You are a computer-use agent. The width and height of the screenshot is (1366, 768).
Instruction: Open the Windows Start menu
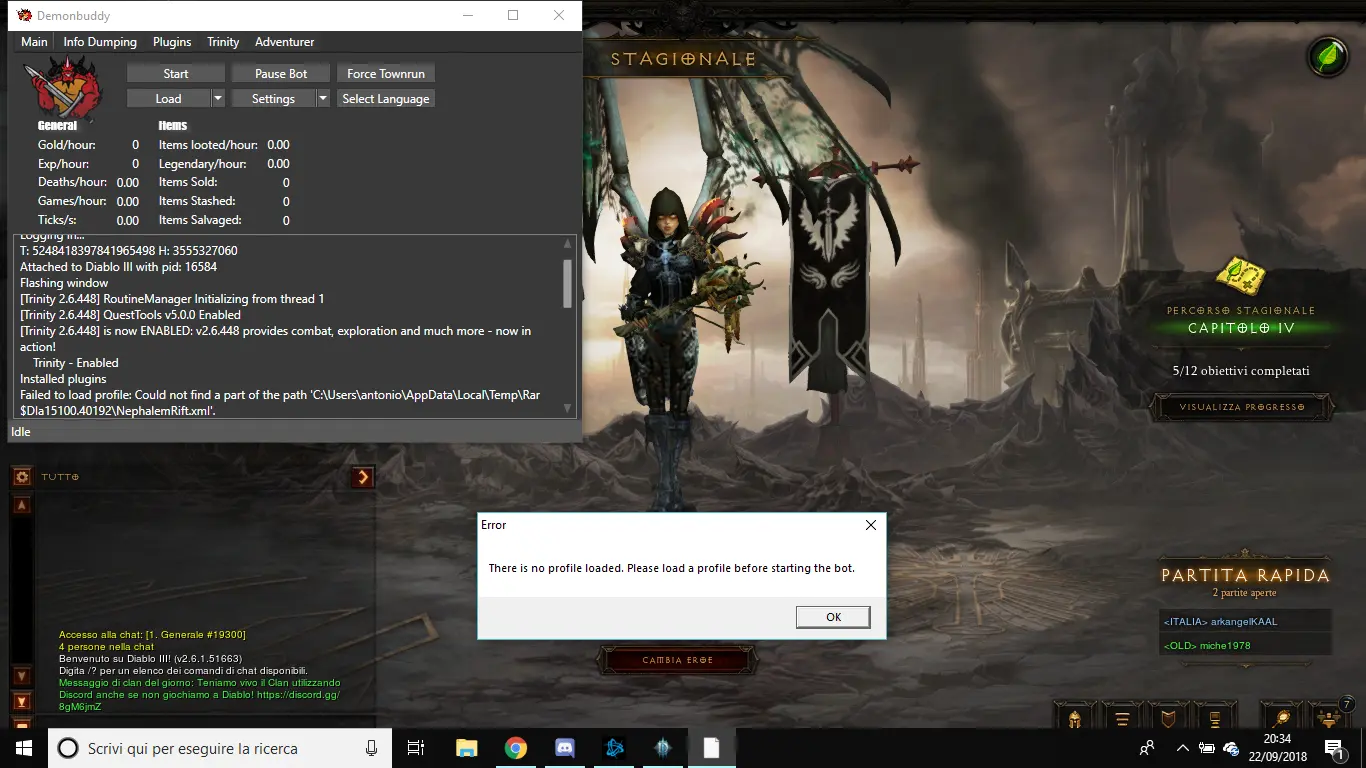coord(24,748)
